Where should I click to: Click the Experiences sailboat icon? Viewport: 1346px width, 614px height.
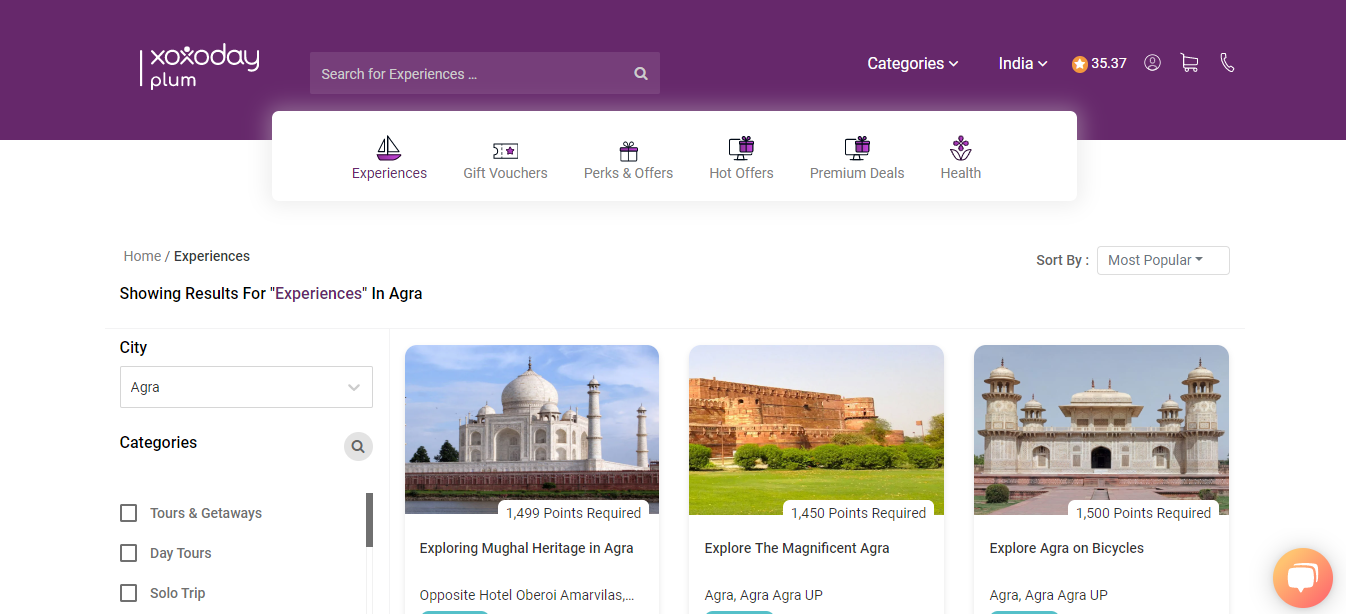point(389,149)
